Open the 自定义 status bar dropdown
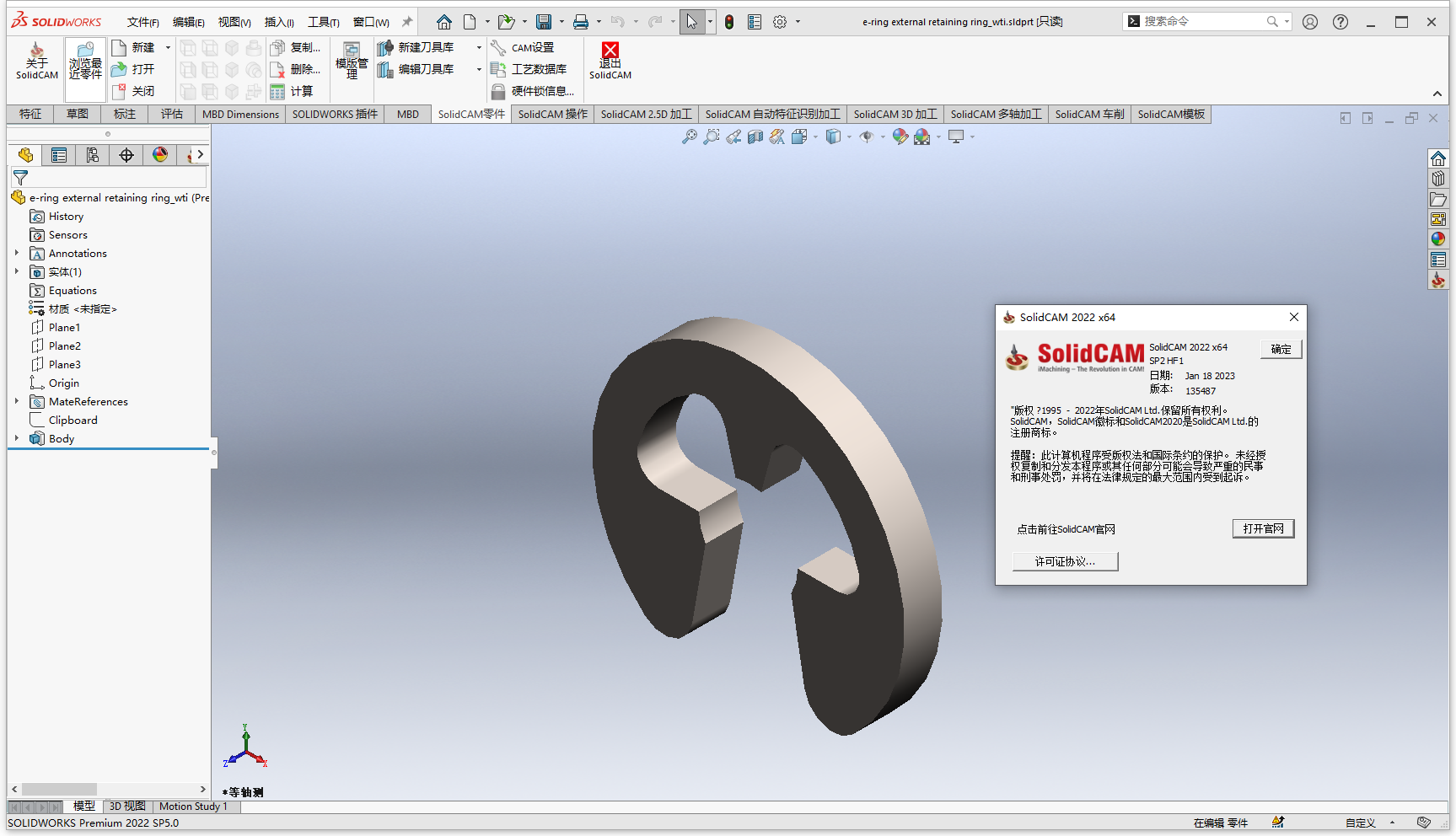This screenshot has width=1456, height=836. 1393,823
